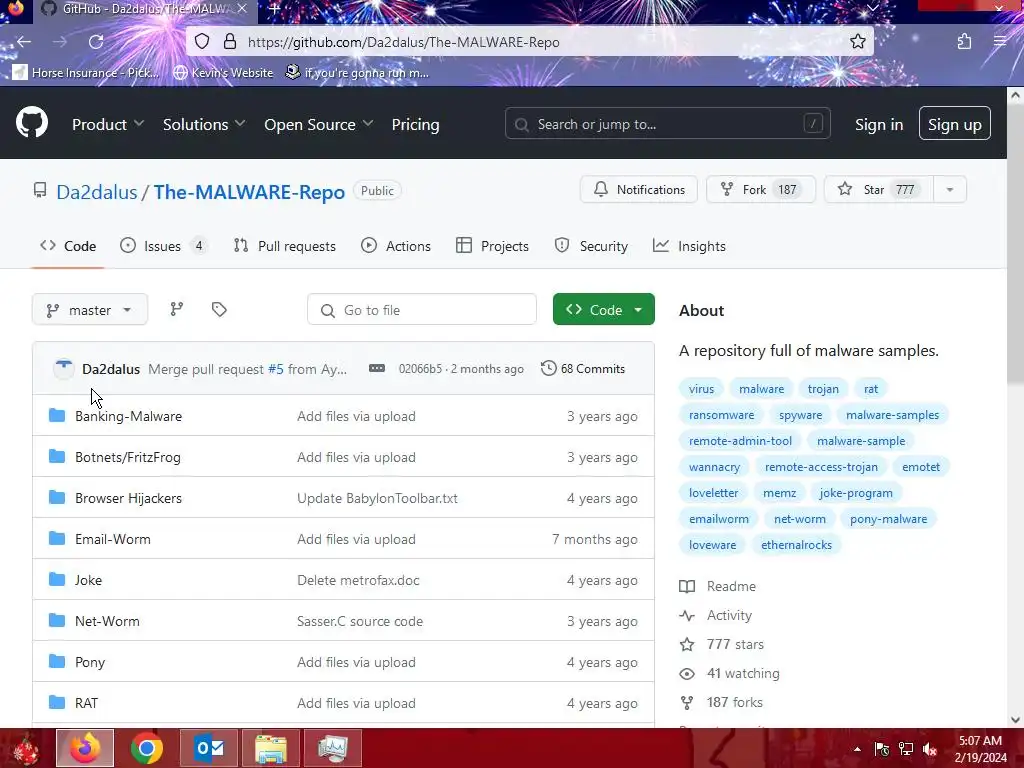This screenshot has height=768, width=1024.
Task: Click the browser back arrow
Action: [x=24, y=42]
